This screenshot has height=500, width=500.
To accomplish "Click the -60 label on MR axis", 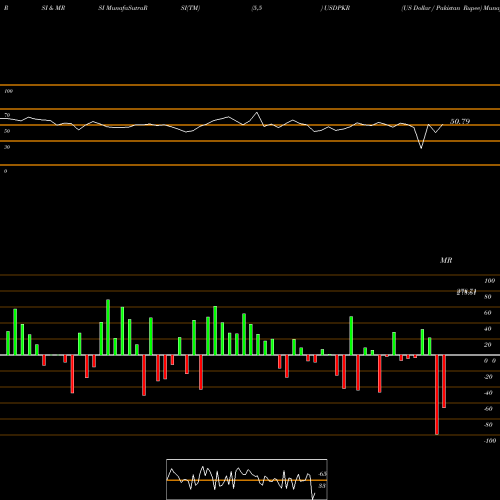I will pos(488,409).
